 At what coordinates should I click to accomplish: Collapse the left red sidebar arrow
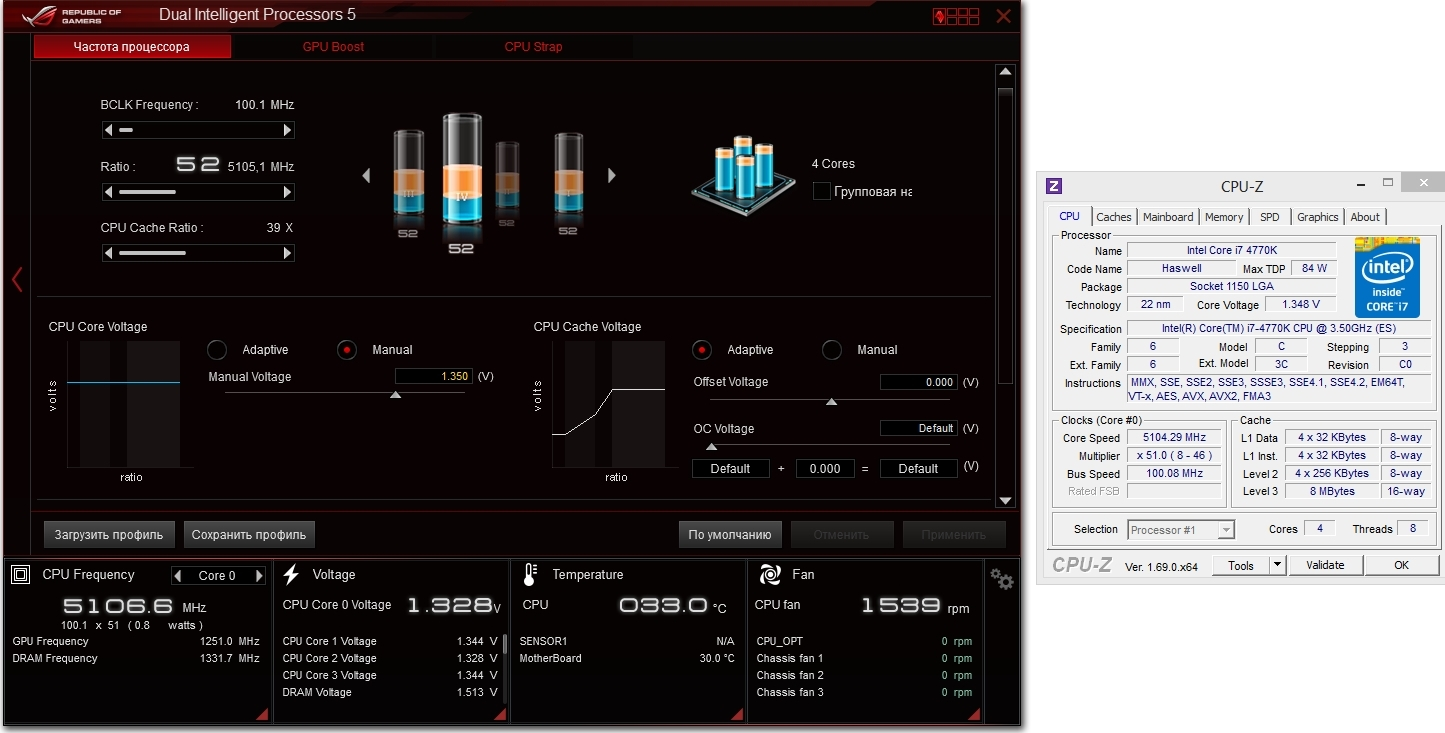pos(16,280)
